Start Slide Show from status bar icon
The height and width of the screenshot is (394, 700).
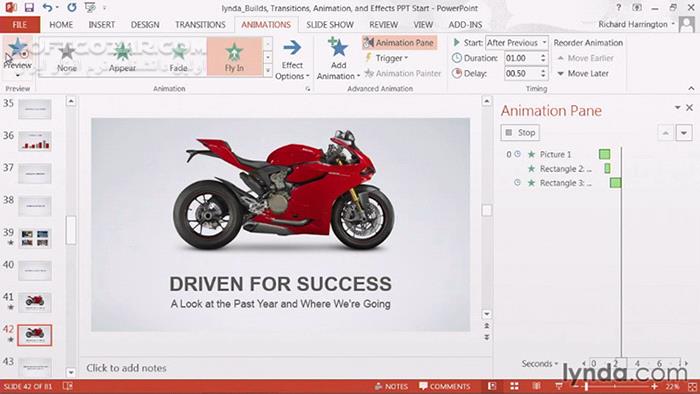point(558,386)
